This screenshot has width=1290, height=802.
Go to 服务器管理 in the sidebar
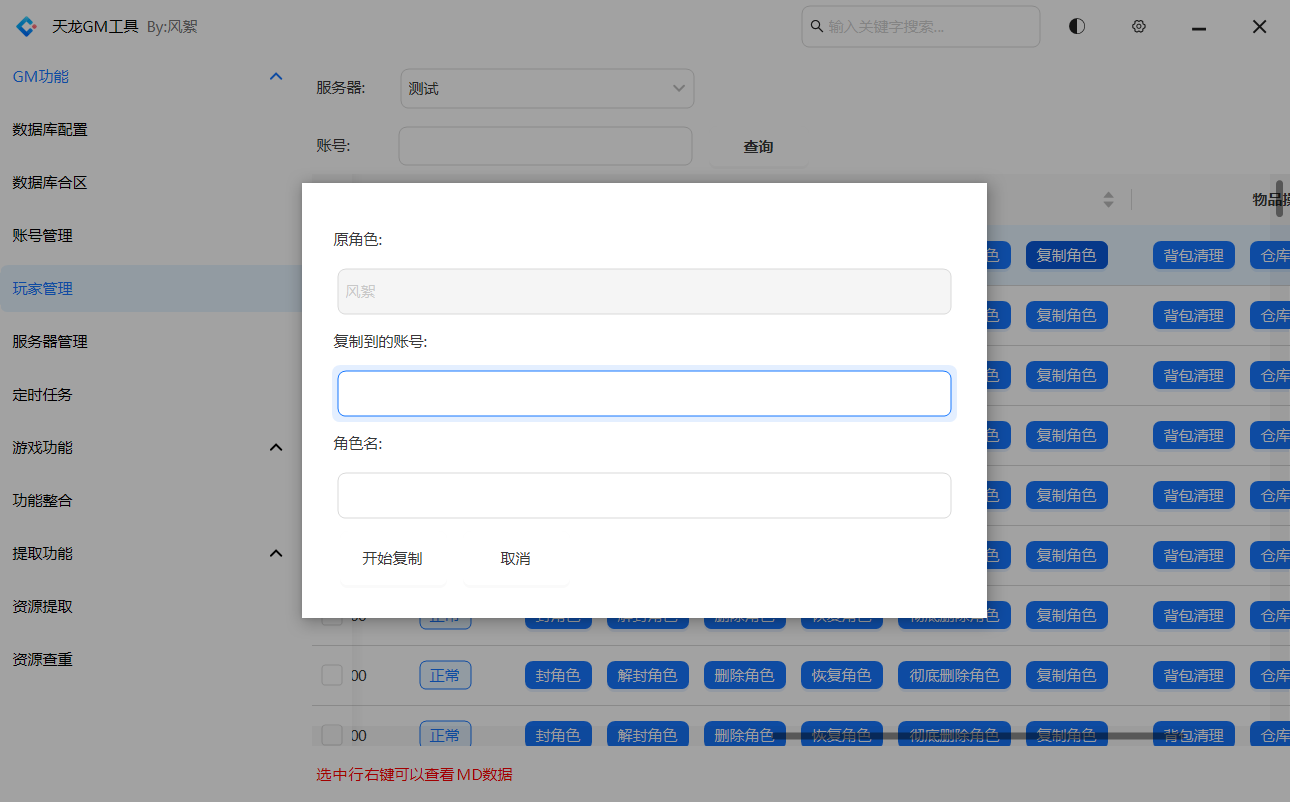50,342
